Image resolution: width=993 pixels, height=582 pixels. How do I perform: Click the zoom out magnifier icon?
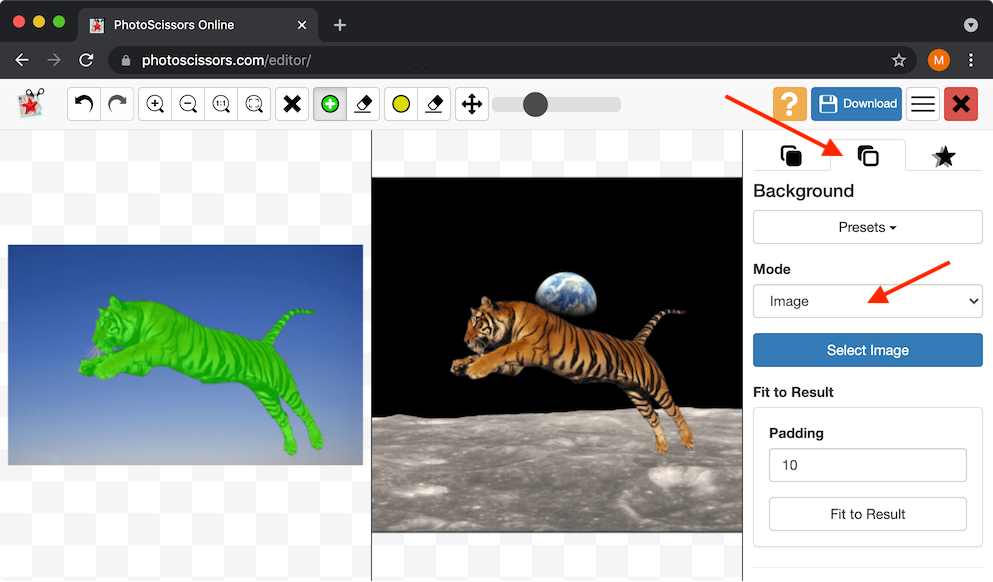click(x=187, y=103)
